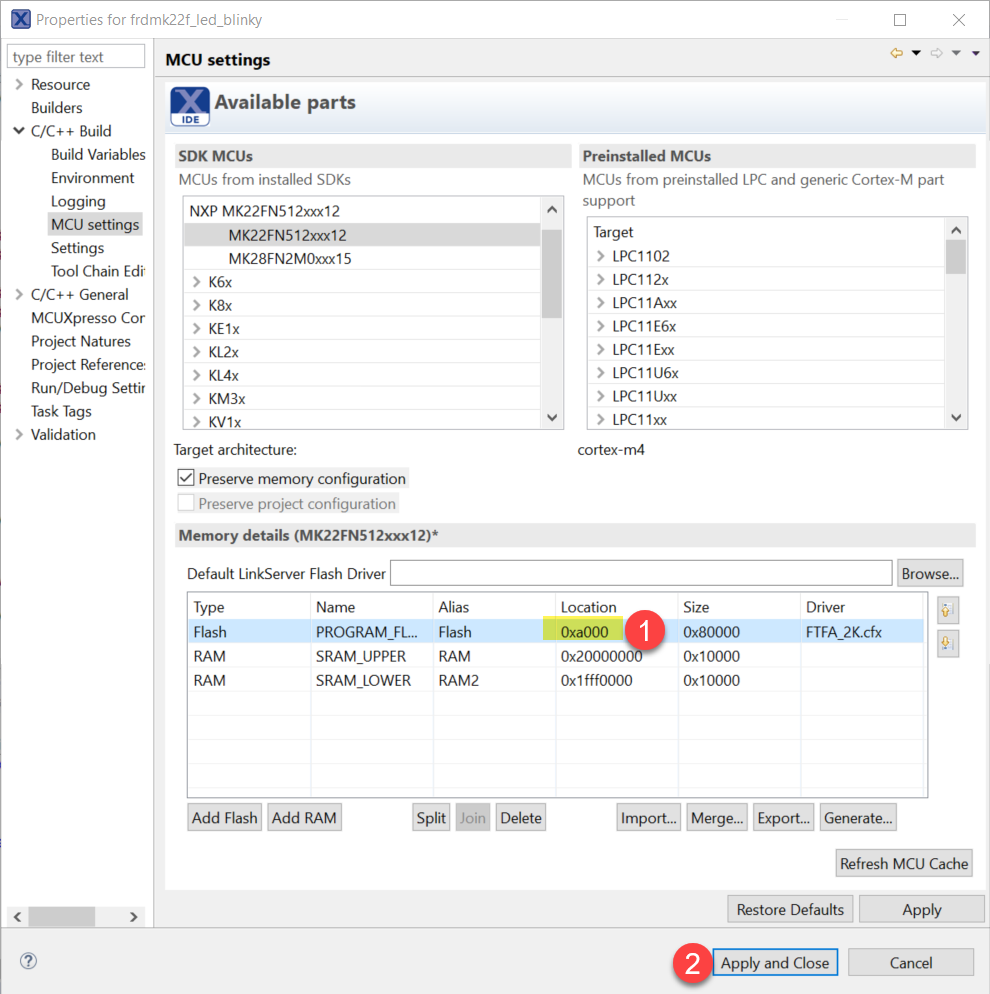Expand the KM3x SDK MCU group

pos(196,399)
